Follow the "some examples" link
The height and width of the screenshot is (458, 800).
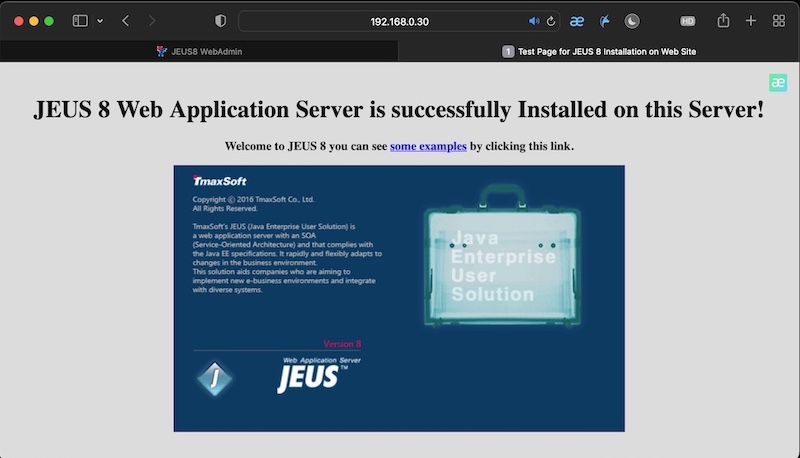(428, 146)
